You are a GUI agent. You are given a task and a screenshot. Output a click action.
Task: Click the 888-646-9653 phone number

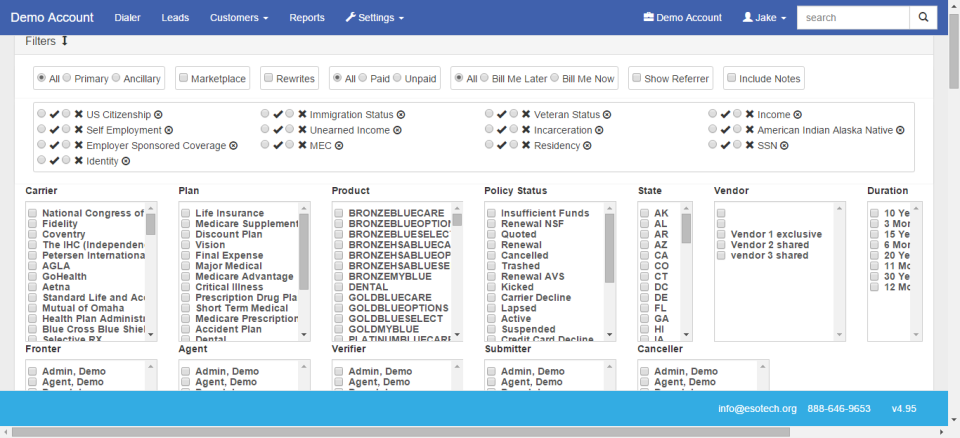tap(839, 409)
